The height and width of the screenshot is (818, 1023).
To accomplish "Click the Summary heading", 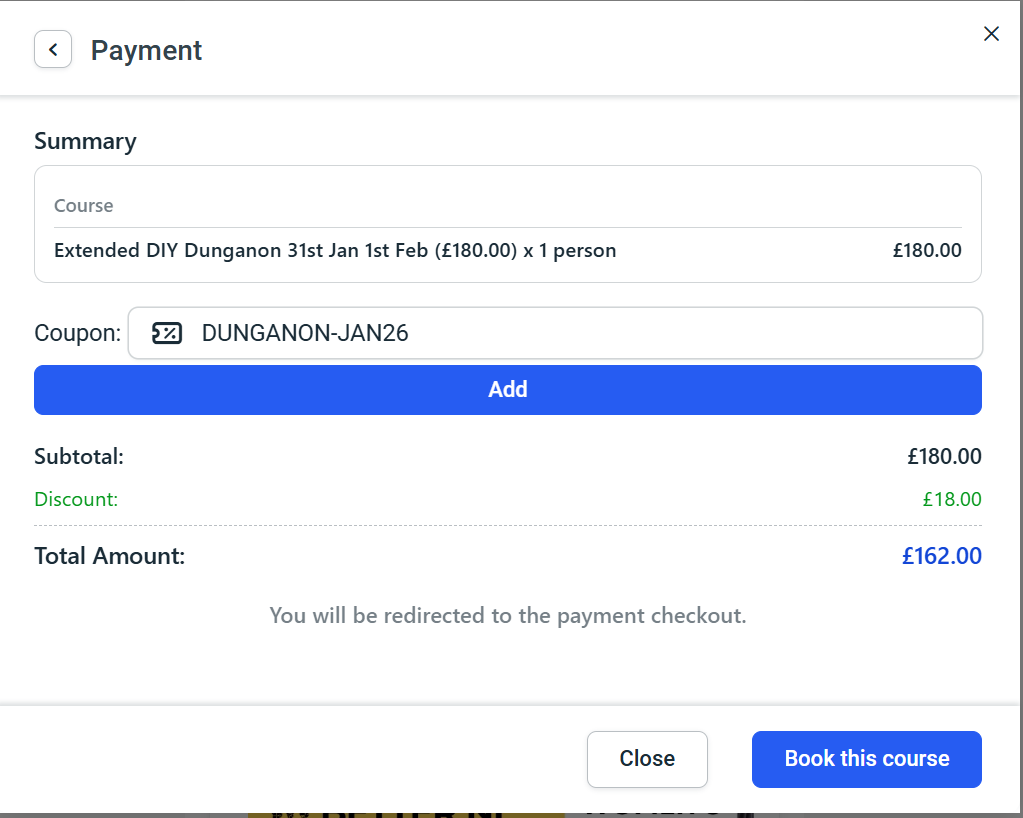I will [x=85, y=141].
